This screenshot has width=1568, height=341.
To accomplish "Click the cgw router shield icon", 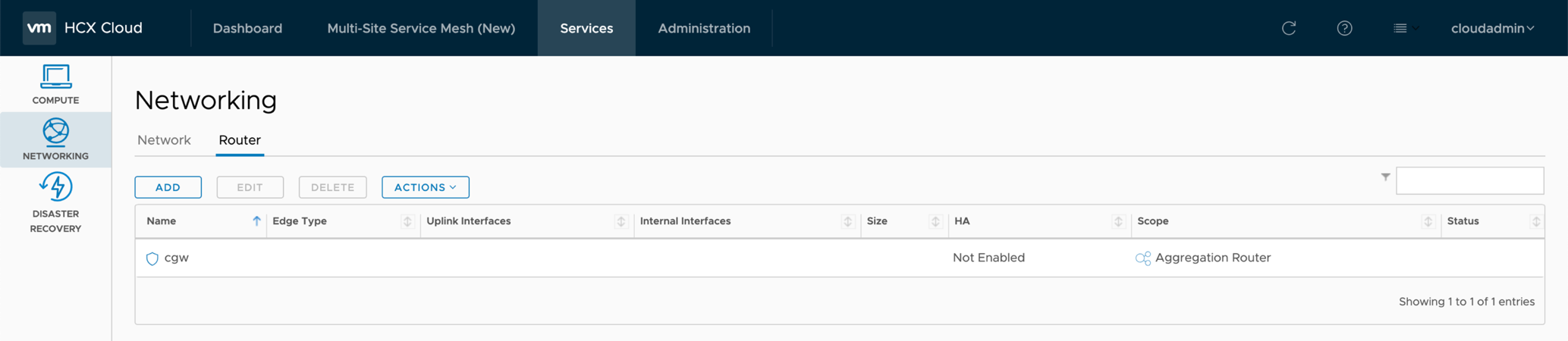I will (x=152, y=258).
